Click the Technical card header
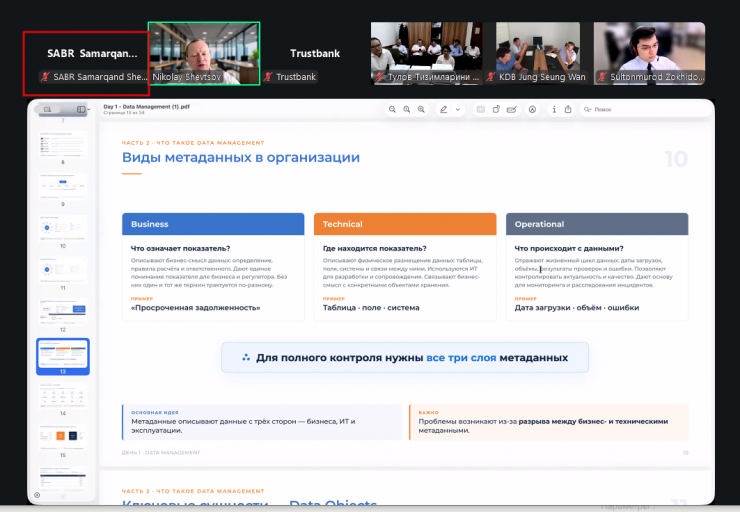The image size is (740, 512). tap(405, 224)
